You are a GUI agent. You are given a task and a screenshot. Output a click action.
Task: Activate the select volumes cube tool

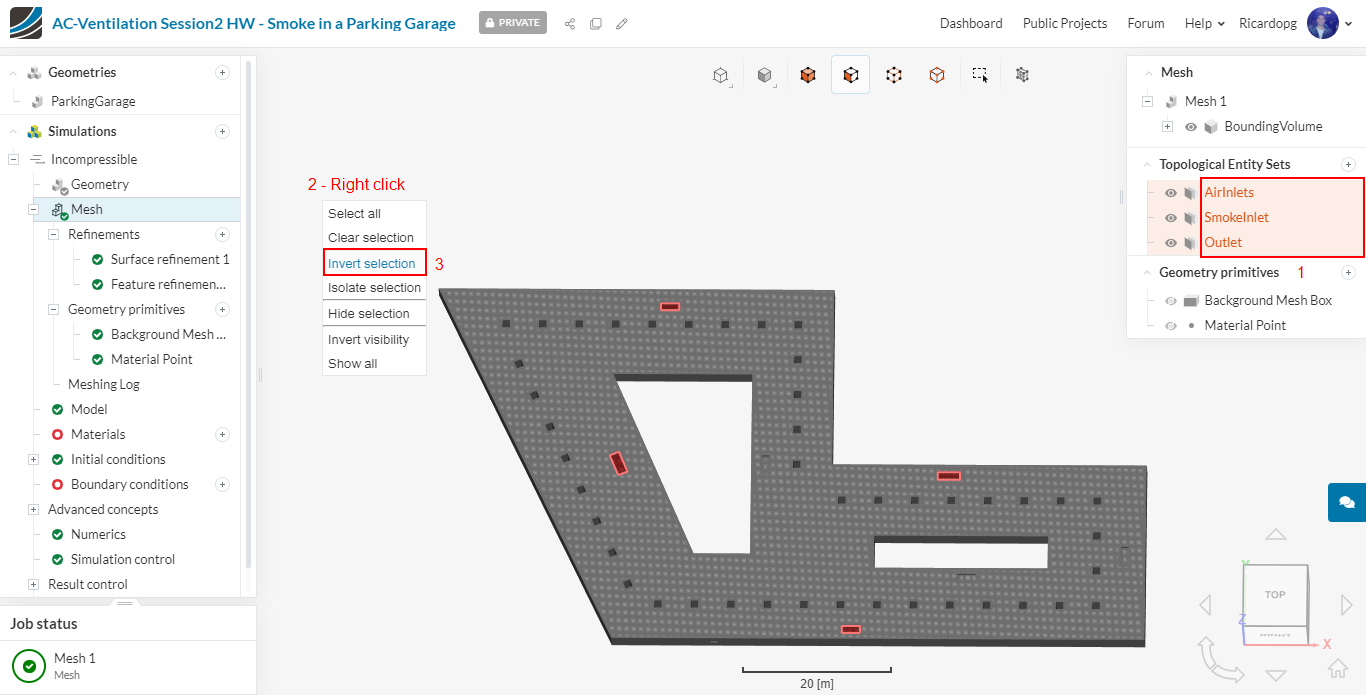click(808, 75)
